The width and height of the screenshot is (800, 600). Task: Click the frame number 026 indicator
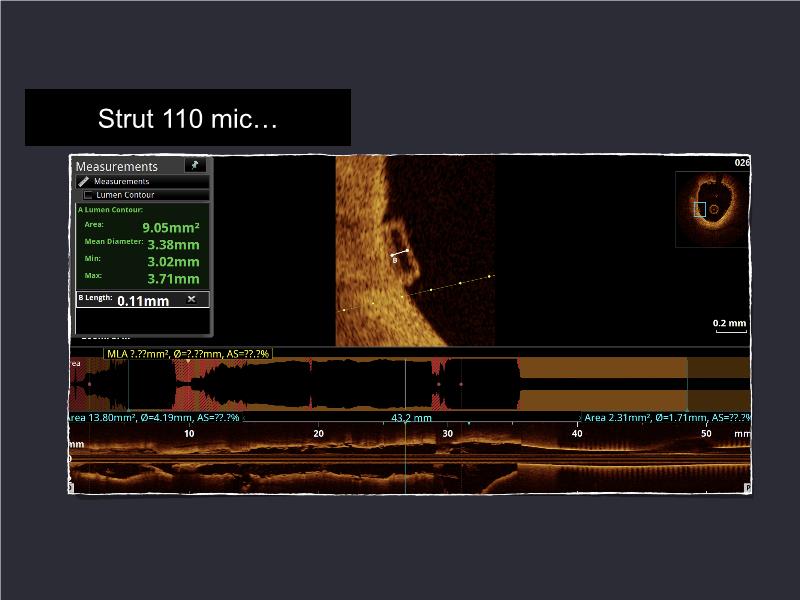(742, 162)
